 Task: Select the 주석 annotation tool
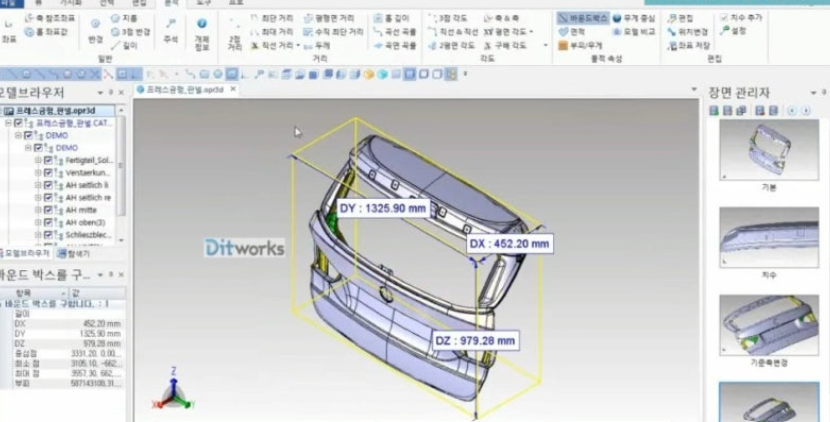[x=170, y=31]
